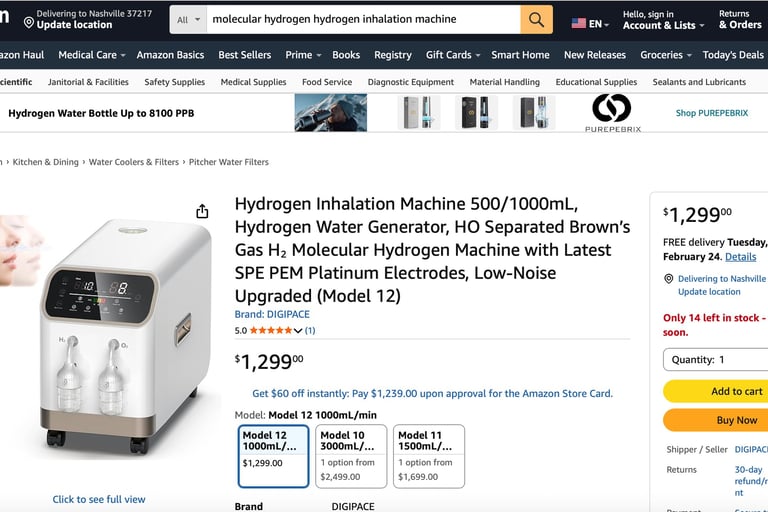
Task: Click Hydrogen Water Bottle 8100 PPB headline
Action: tap(101, 113)
